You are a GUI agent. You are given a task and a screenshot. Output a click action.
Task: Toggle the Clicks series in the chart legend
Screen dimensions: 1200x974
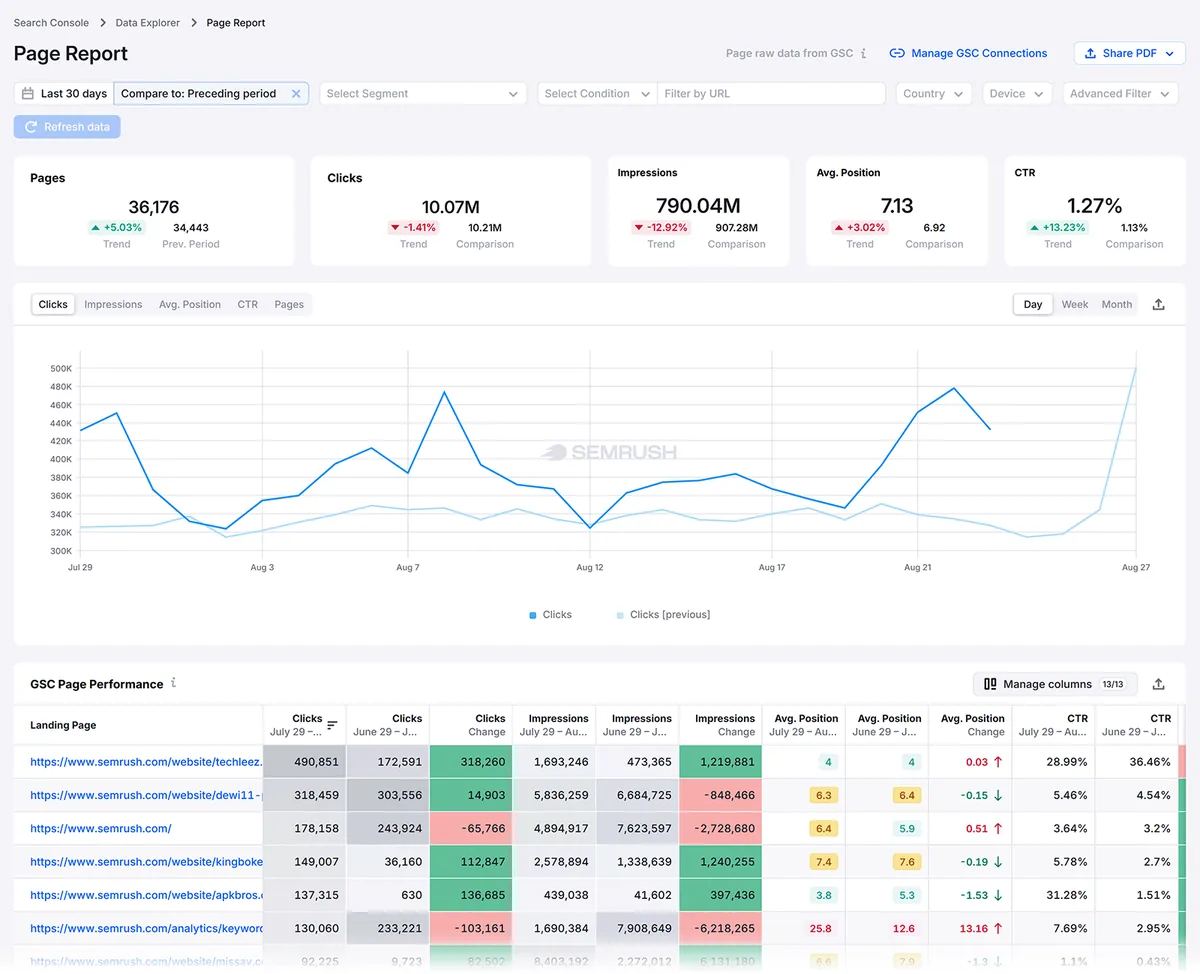(x=550, y=615)
